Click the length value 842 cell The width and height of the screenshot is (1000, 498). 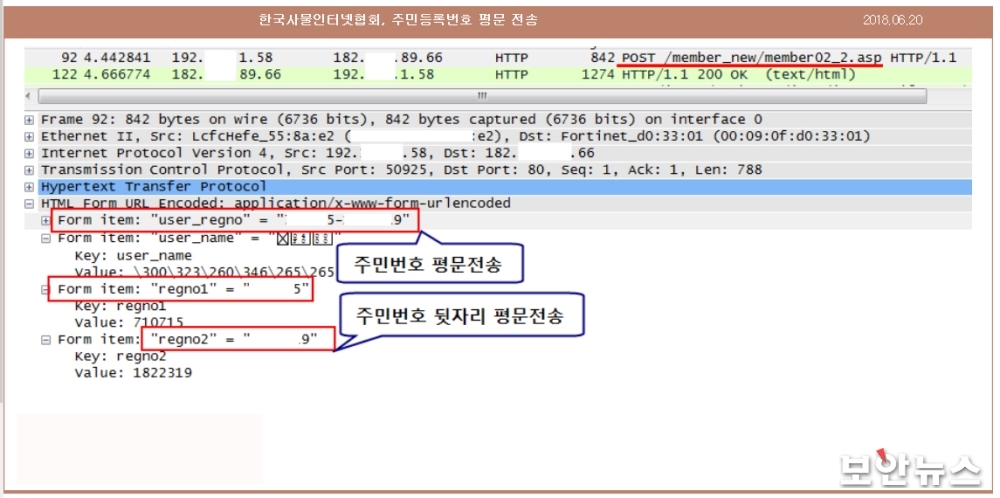tap(603, 58)
